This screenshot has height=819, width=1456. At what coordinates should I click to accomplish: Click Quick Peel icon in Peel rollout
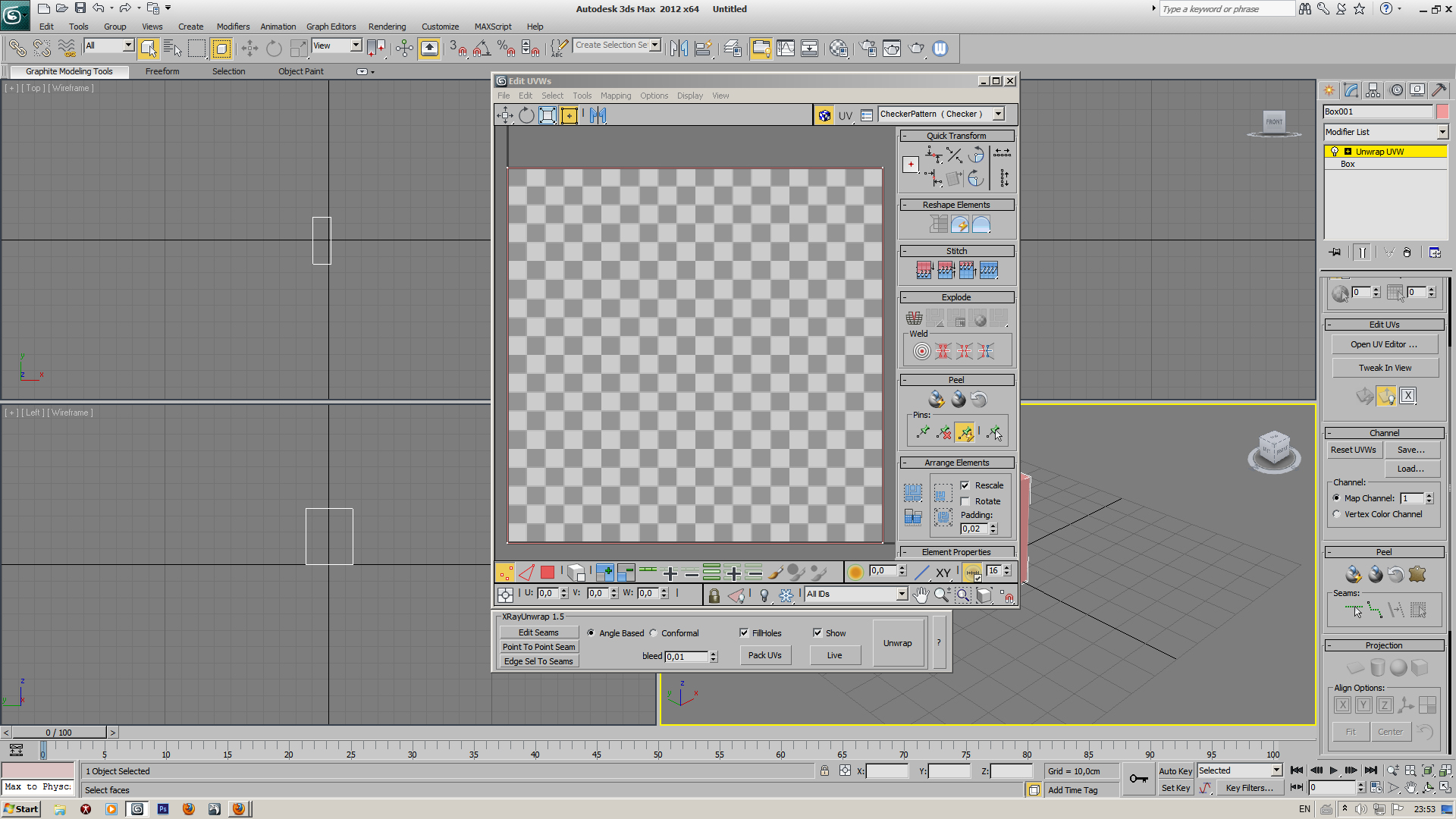coord(937,399)
